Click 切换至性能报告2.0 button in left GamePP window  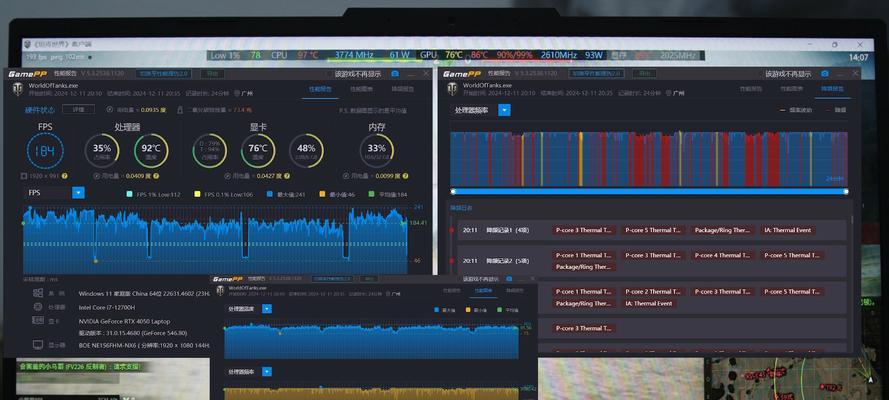click(x=164, y=74)
